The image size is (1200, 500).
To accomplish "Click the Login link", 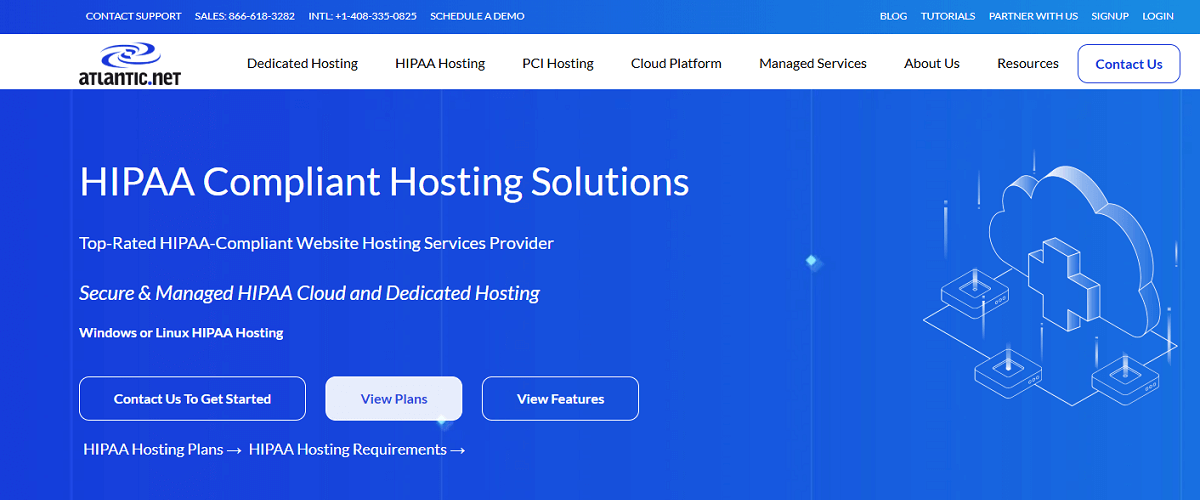I will click(x=1158, y=16).
